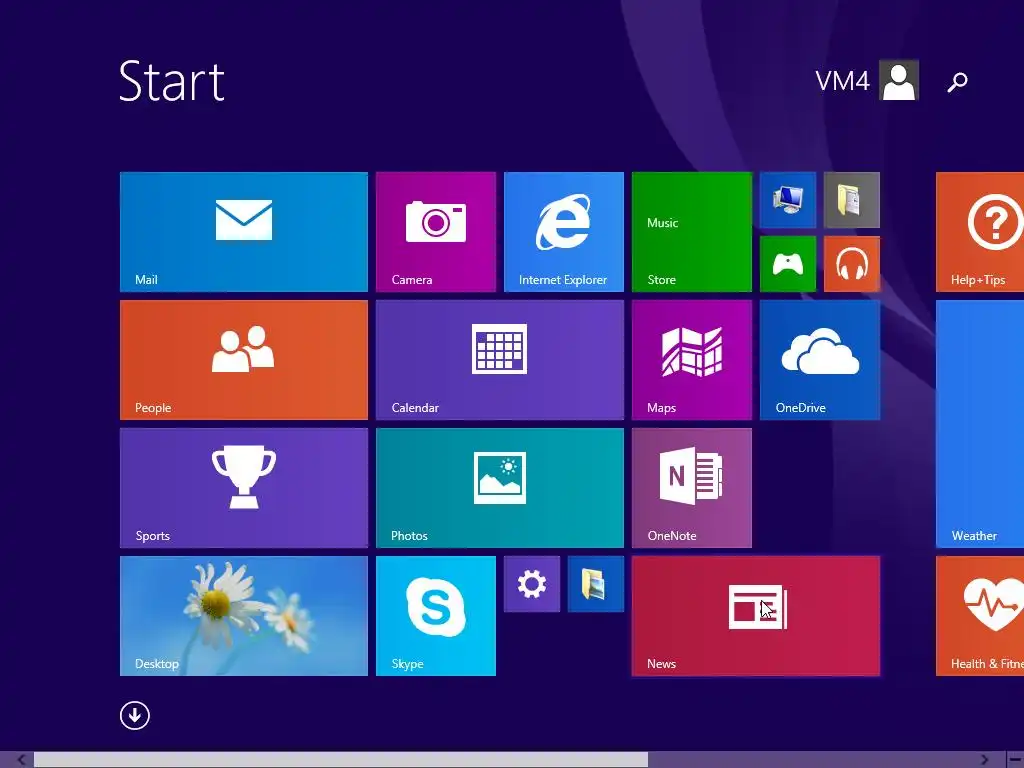Launch the Maps tile
1024x768 pixels.
[x=692, y=360]
